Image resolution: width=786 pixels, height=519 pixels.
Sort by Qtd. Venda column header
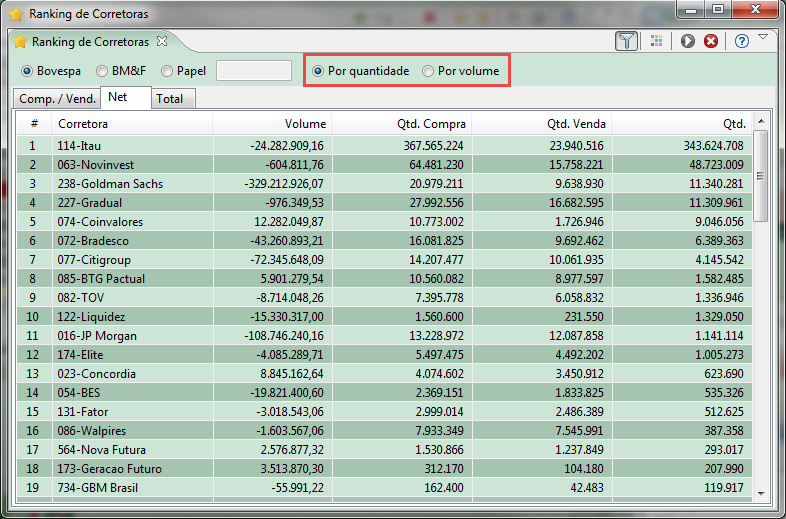coord(541,123)
